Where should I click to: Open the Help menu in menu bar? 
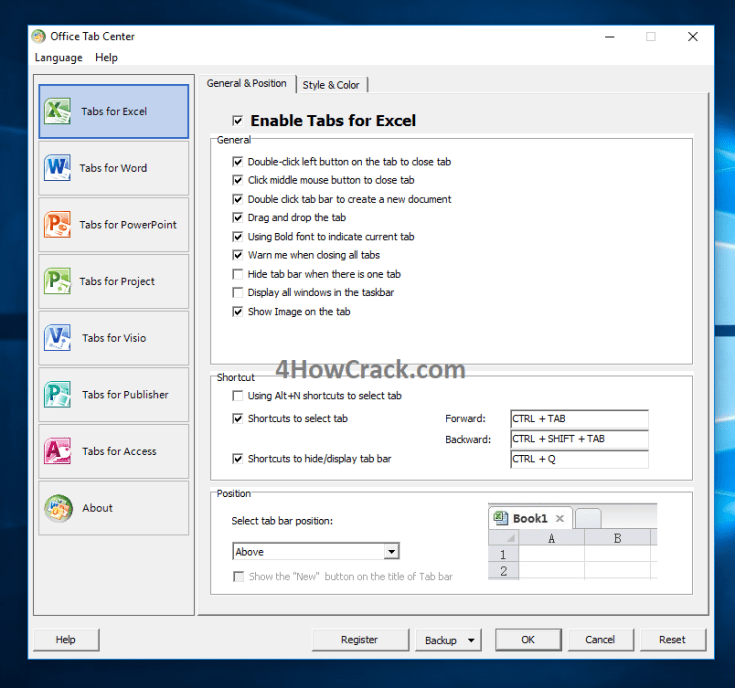click(x=106, y=58)
